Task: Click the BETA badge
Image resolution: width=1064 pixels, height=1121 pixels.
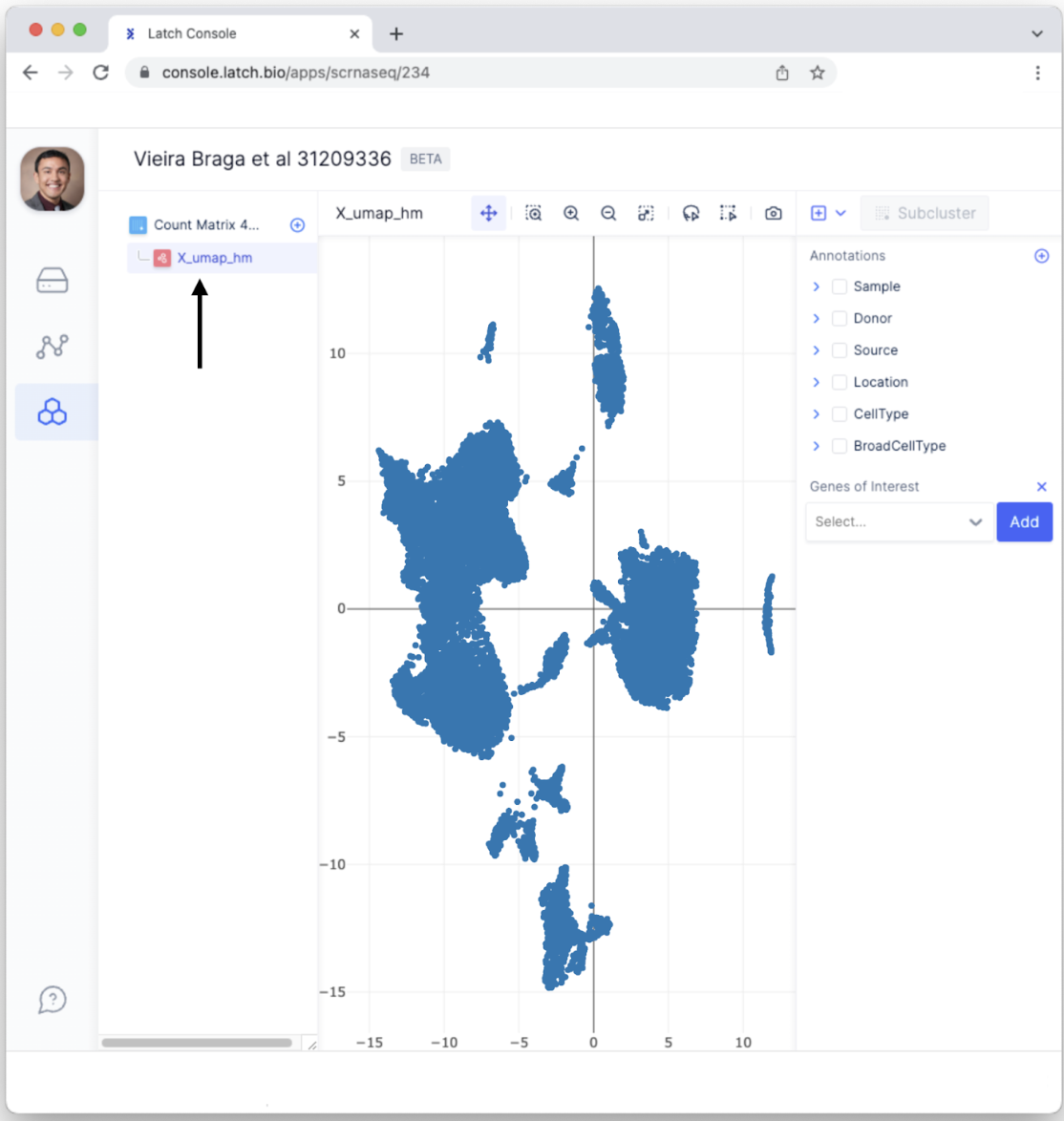Action: pos(425,159)
